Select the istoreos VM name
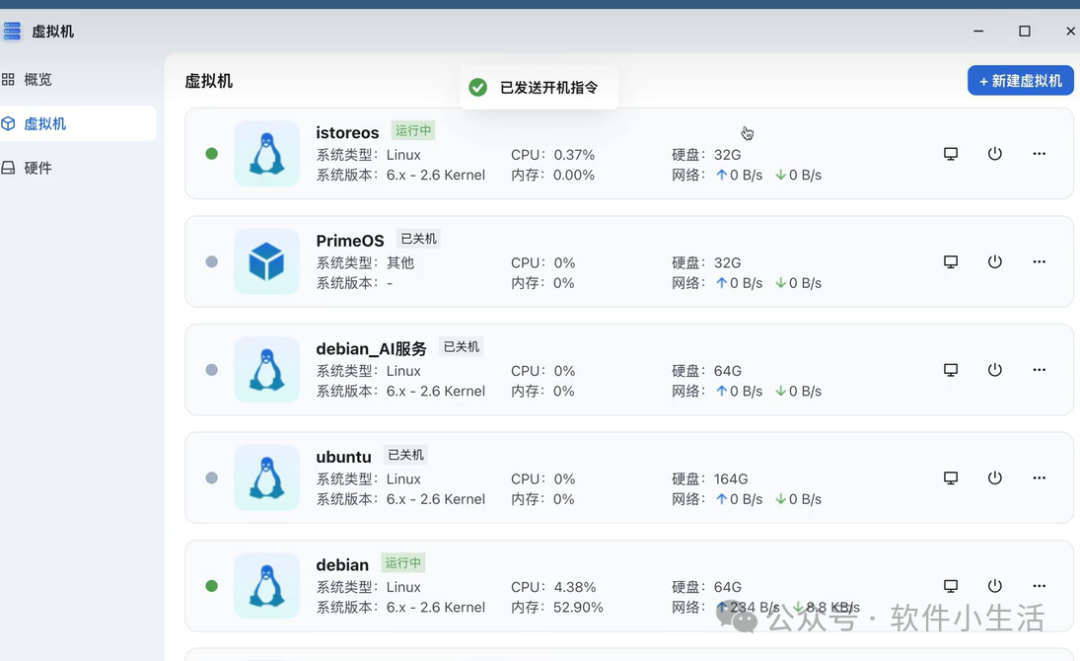The width and height of the screenshot is (1080, 661). tap(347, 132)
